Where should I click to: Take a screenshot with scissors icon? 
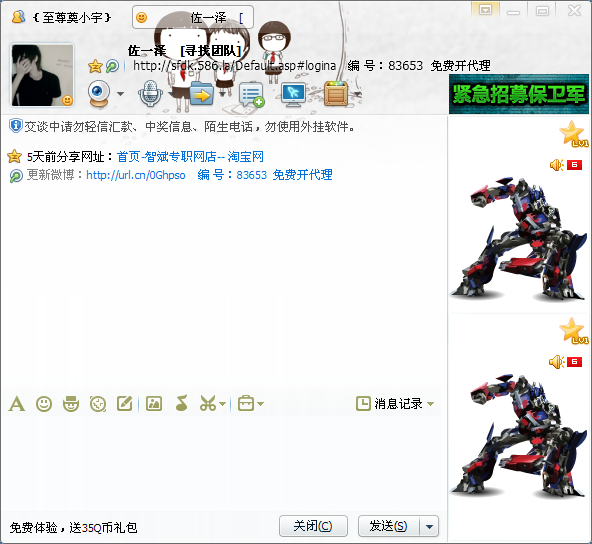(x=208, y=404)
